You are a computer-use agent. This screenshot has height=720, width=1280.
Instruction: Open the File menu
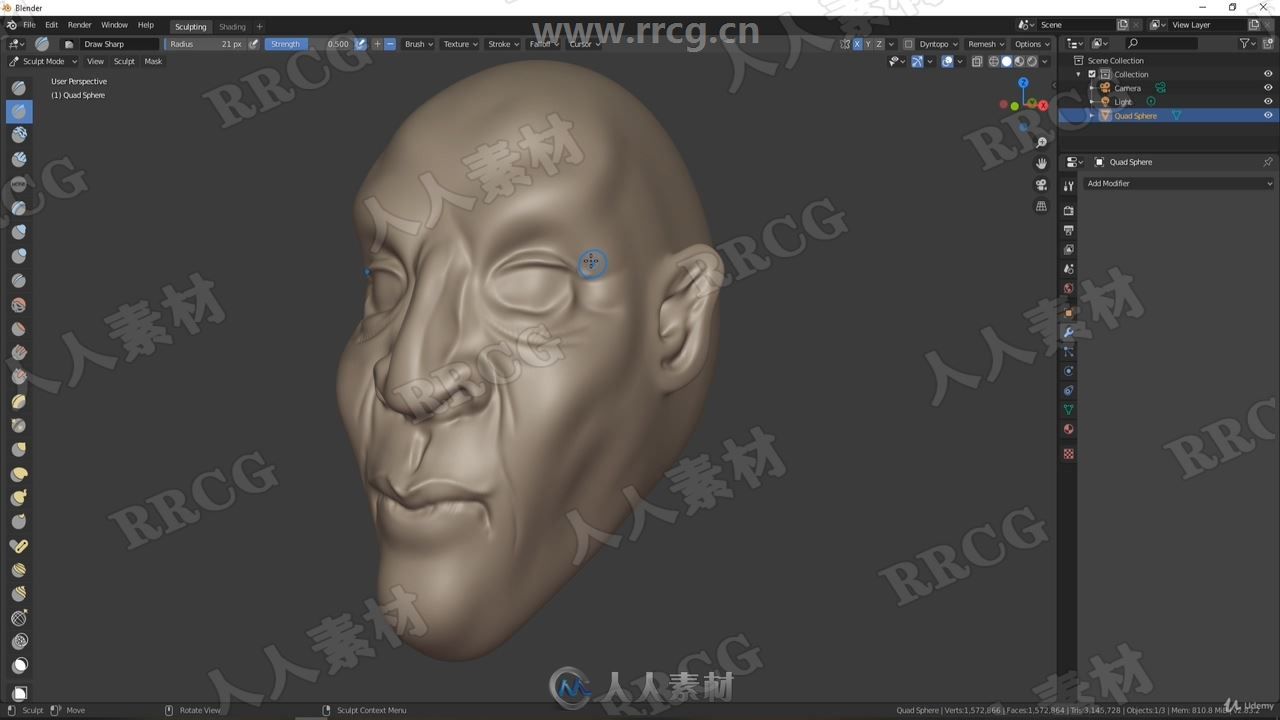click(x=29, y=25)
